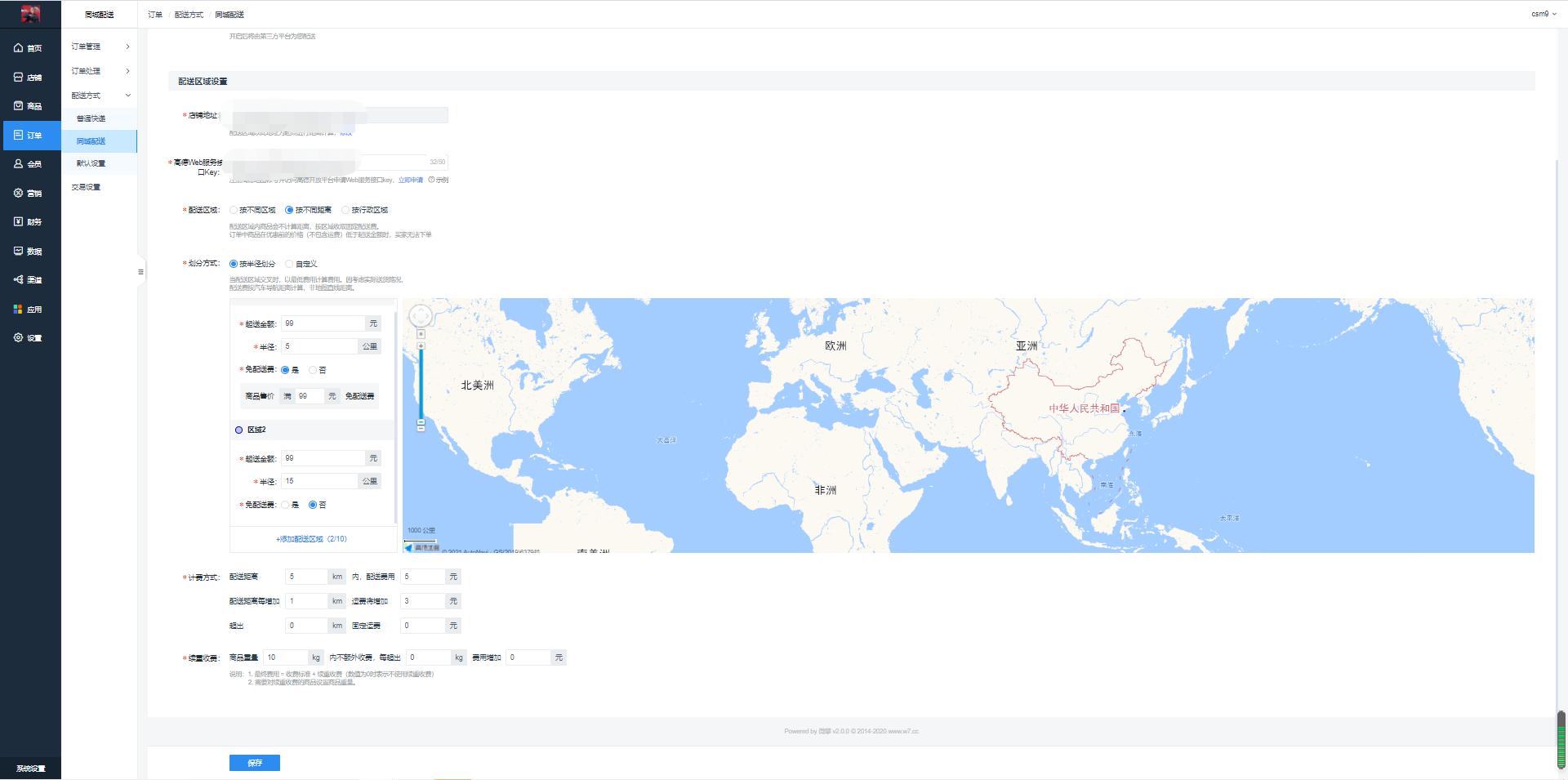Click 区域2 半径 input with value 15
Image resolution: width=1568 pixels, height=780 pixels.
320,481
